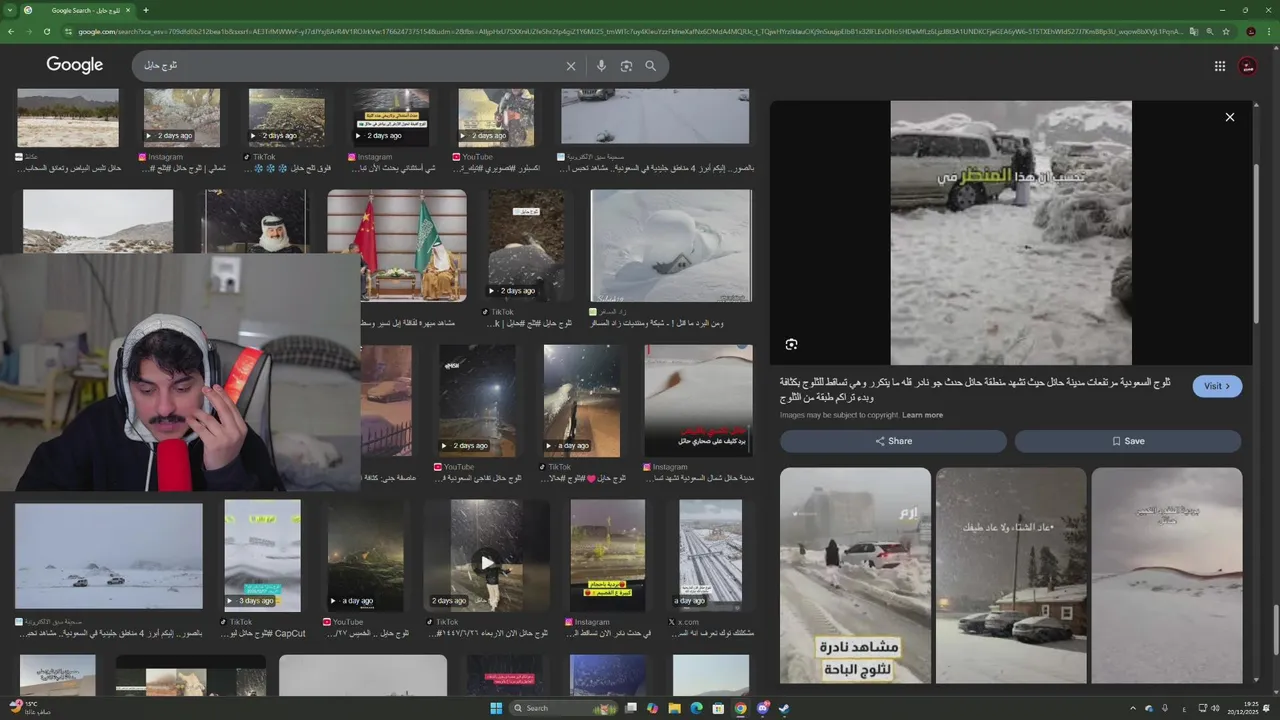Open related image of snowy house at night

[x=1011, y=576]
